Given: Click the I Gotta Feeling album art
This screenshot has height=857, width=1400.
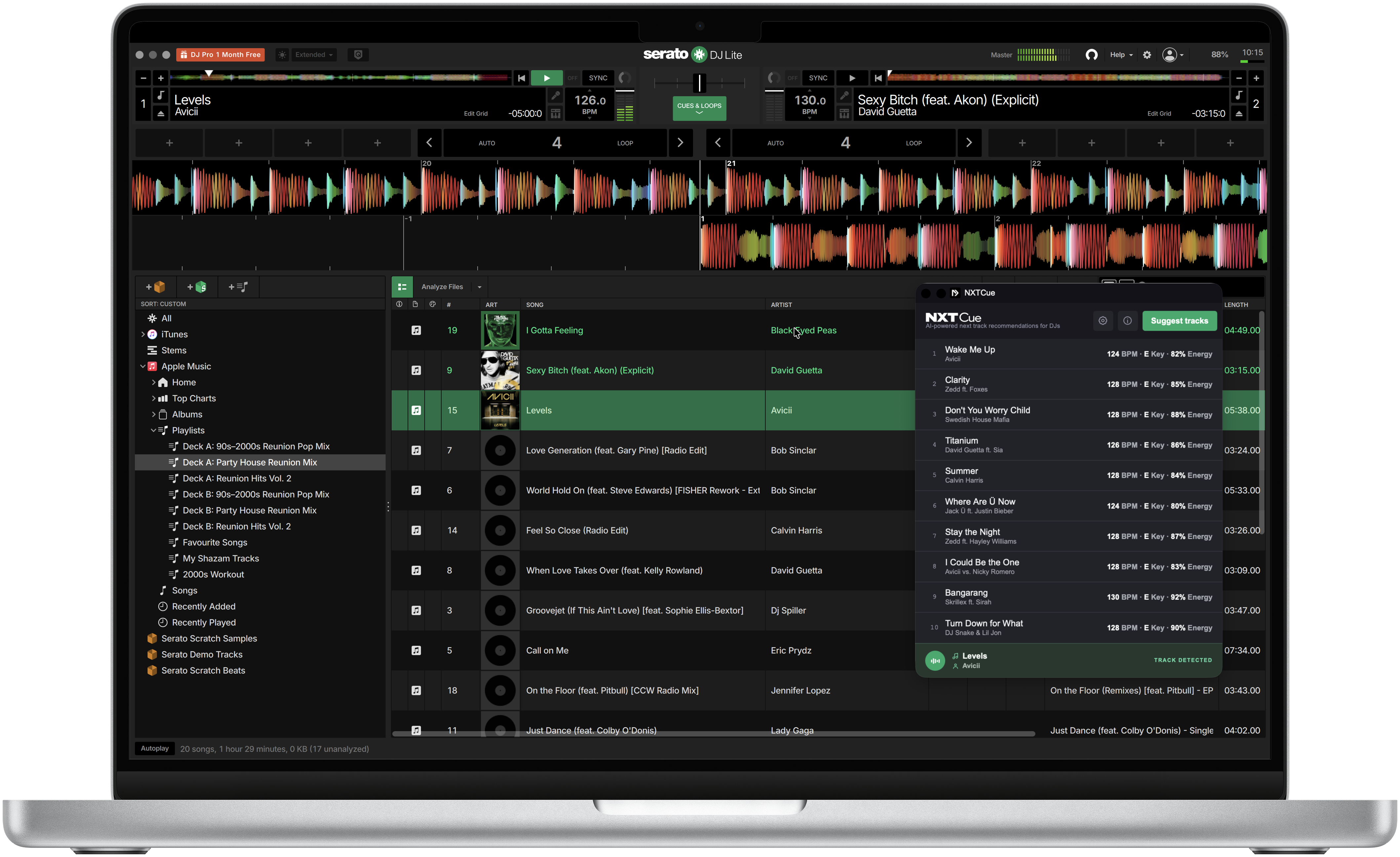Looking at the screenshot, I should (500, 330).
